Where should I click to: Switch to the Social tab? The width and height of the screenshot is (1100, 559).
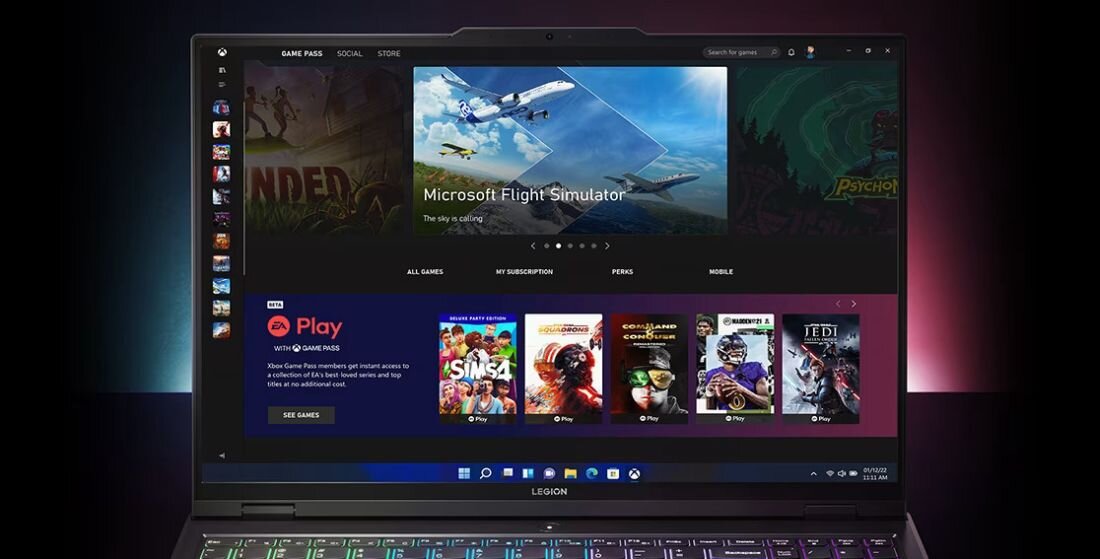point(349,53)
